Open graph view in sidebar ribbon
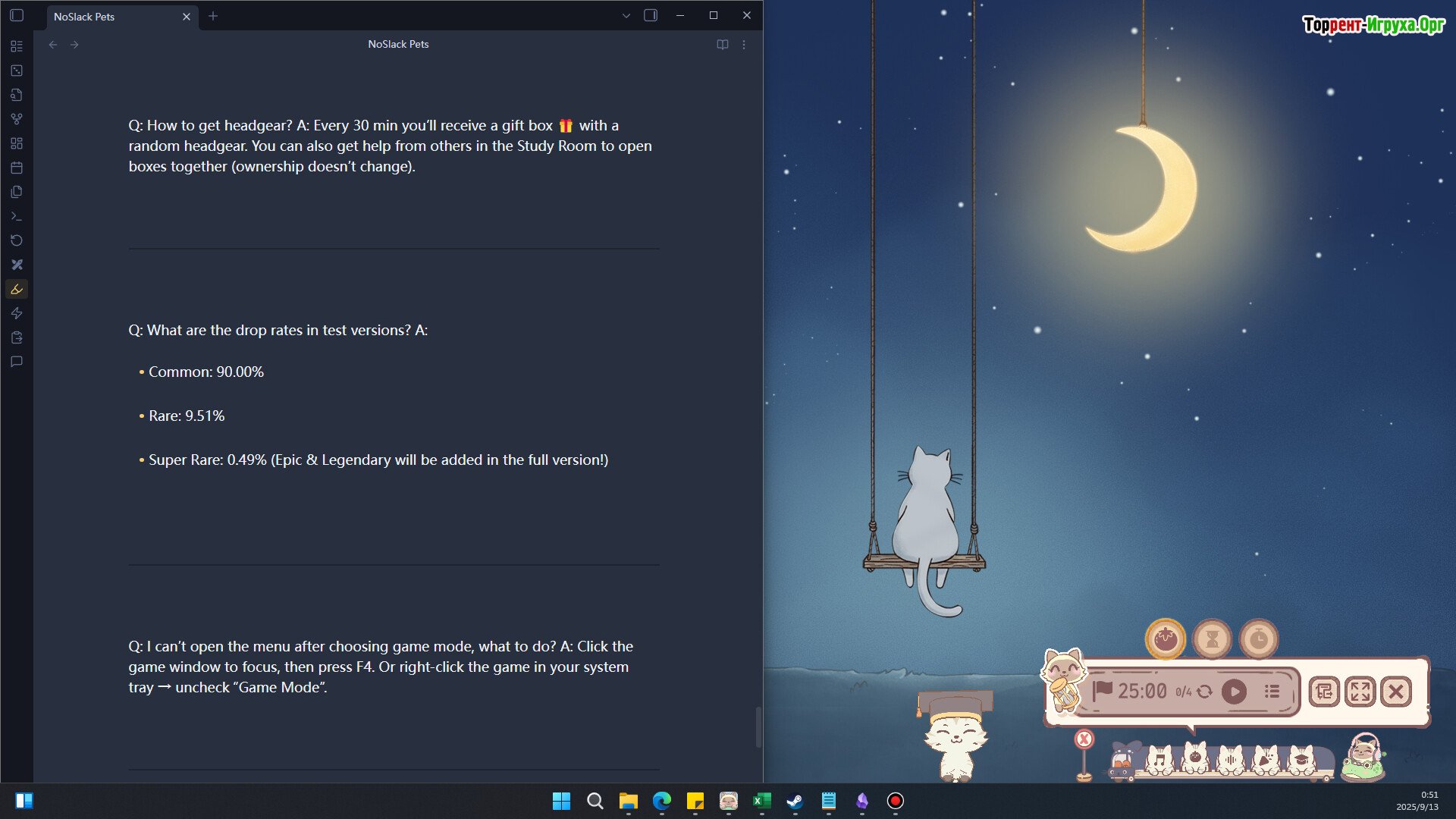Viewport: 1456px width, 819px height. [17, 119]
